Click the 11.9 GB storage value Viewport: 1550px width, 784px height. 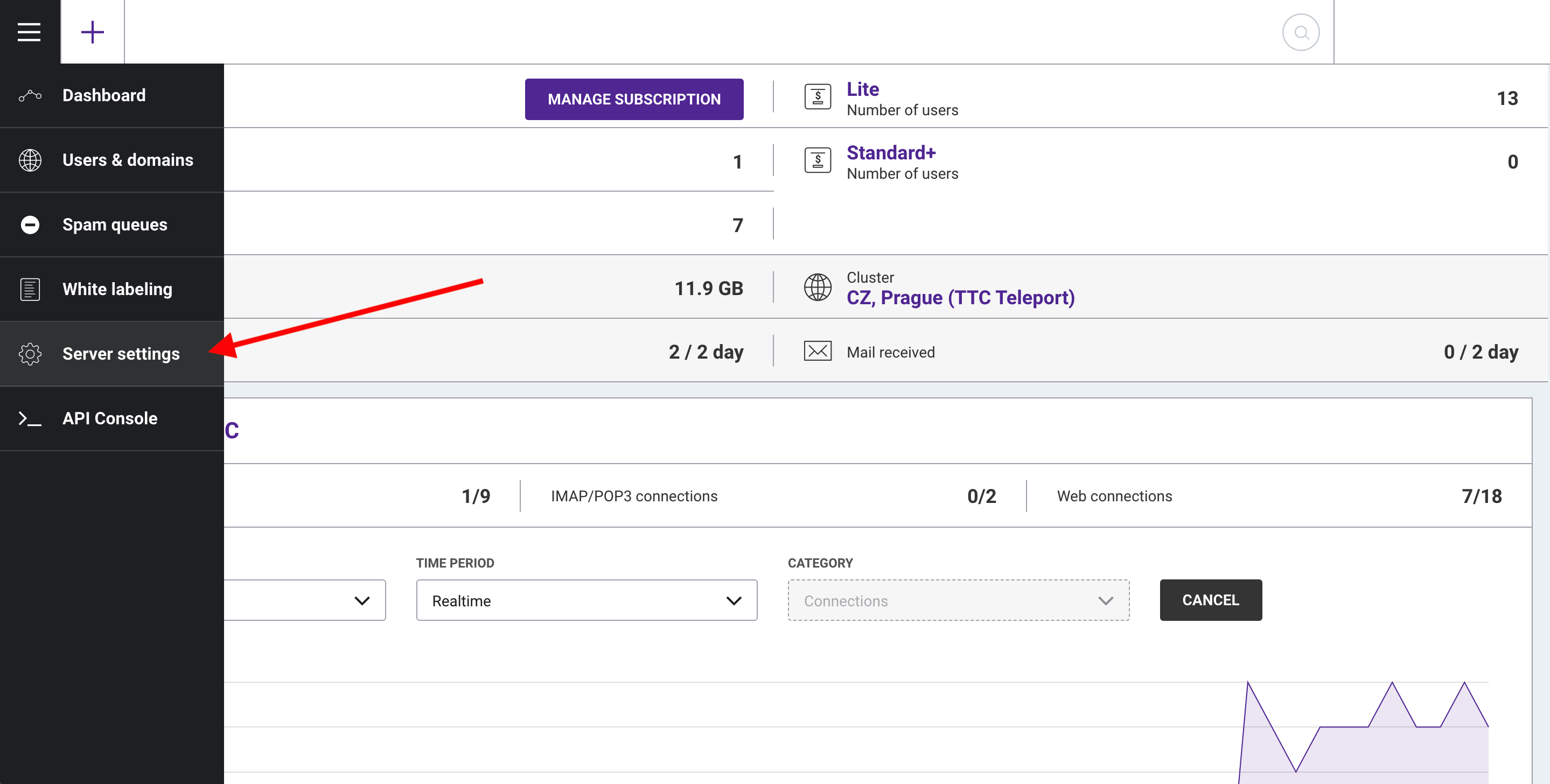pos(709,289)
